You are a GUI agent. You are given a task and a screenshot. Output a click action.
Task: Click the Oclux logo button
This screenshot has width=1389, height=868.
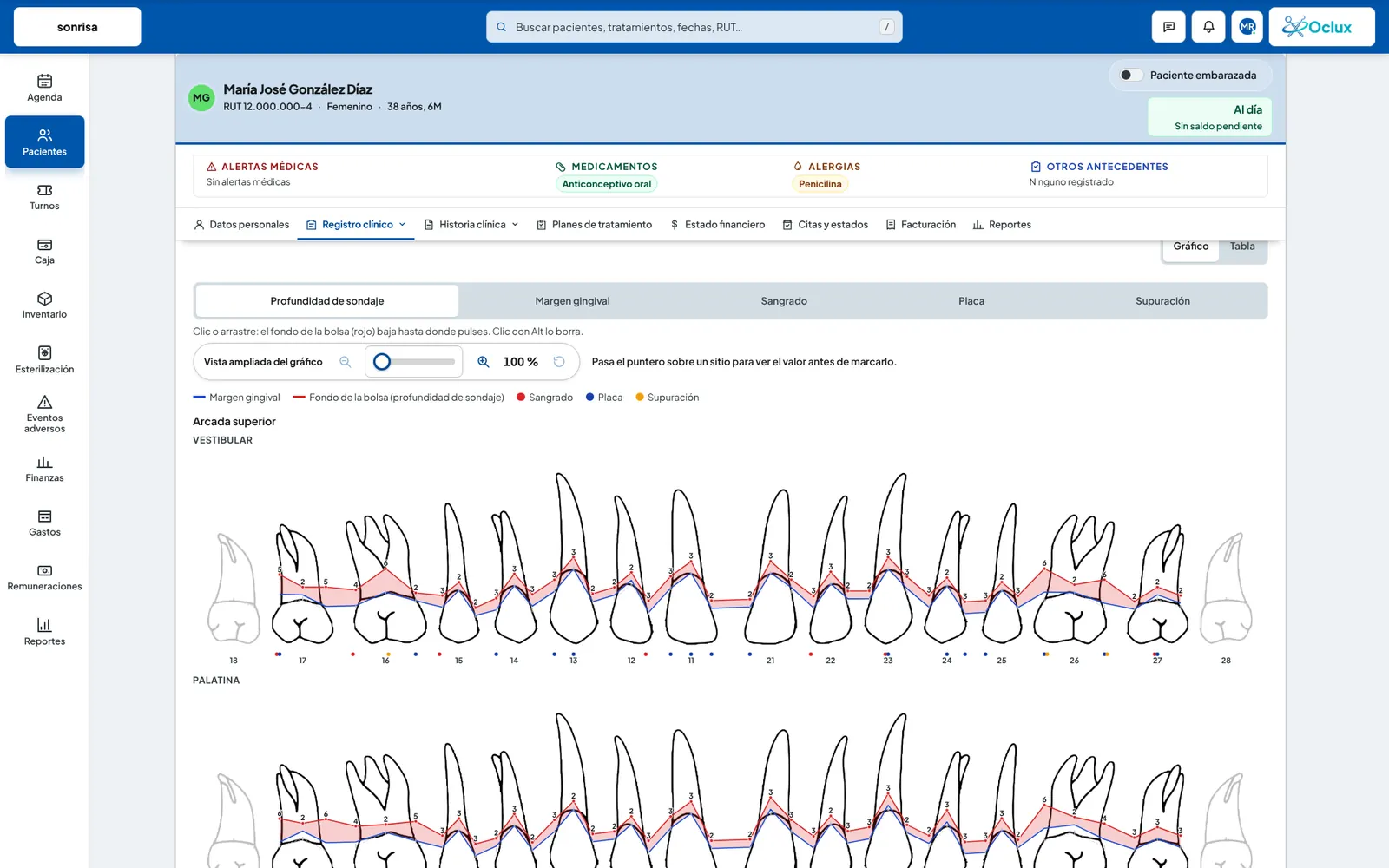[1321, 27]
